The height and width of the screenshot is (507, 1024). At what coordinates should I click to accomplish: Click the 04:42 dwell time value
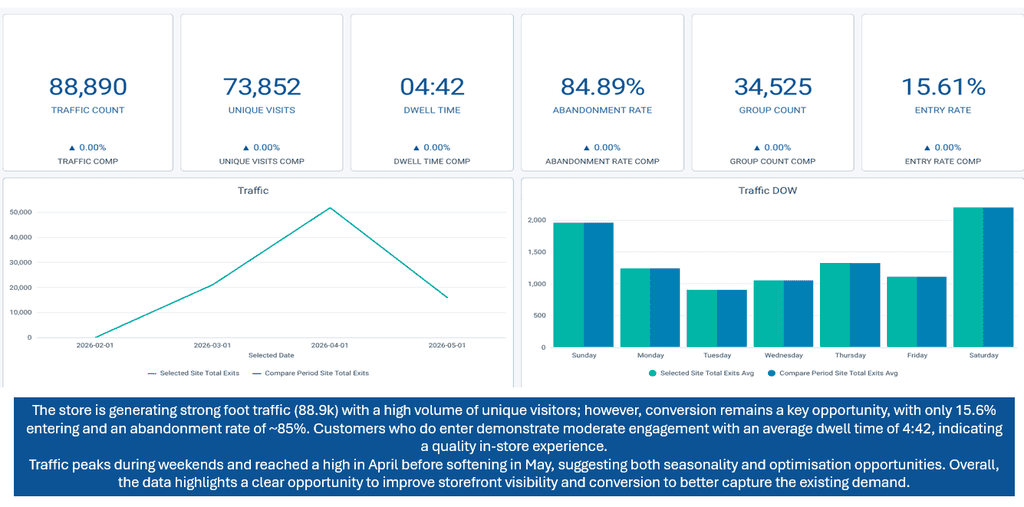(432, 86)
